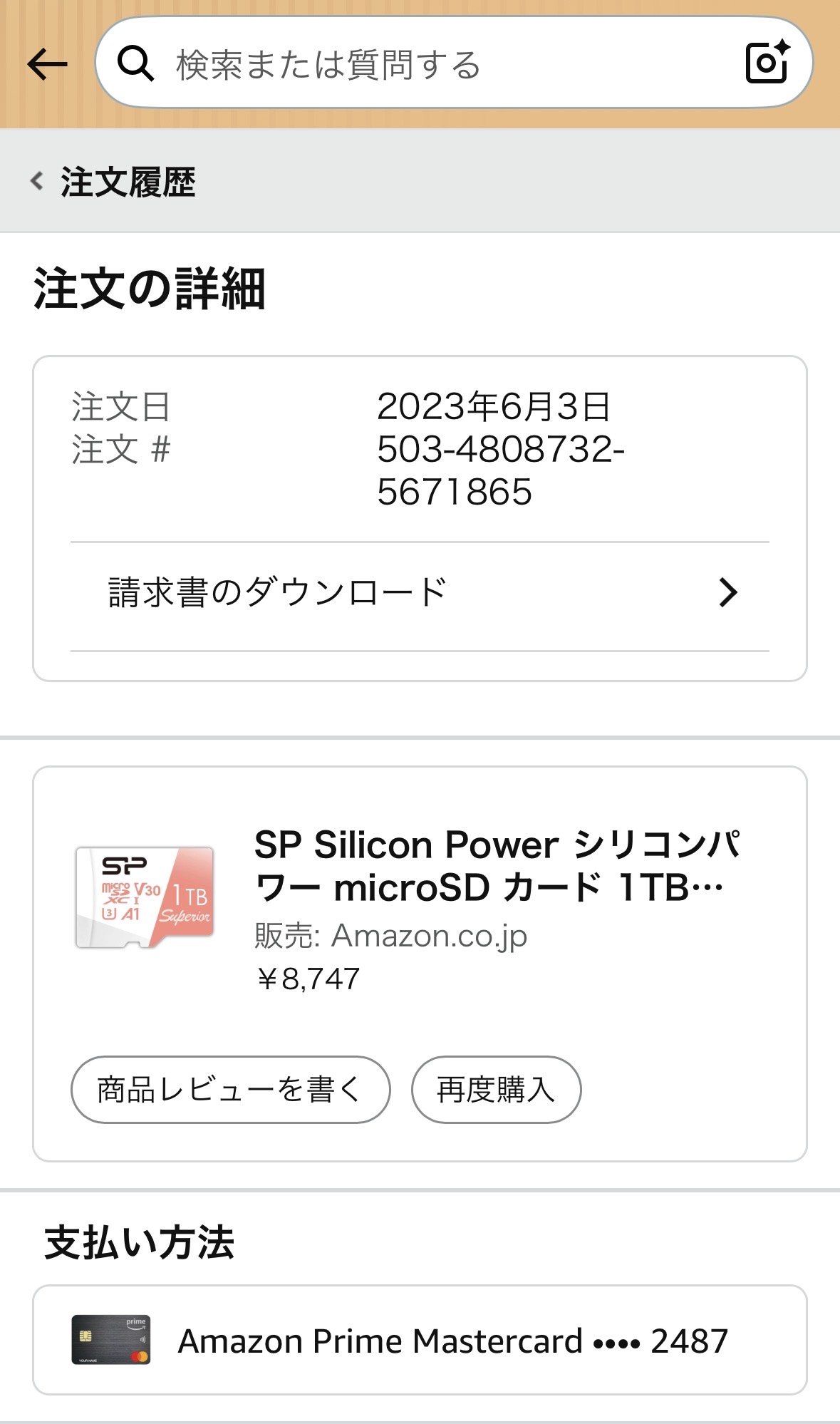Expand the invoice download right chevron

point(727,593)
